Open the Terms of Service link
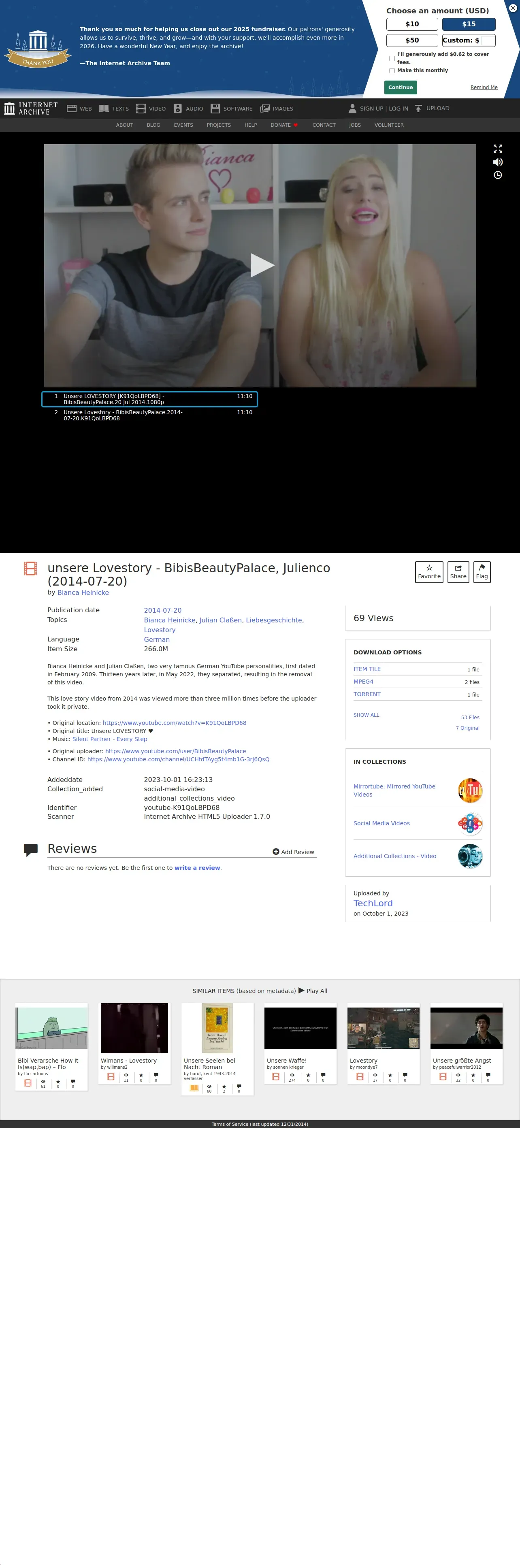 [x=260, y=1124]
